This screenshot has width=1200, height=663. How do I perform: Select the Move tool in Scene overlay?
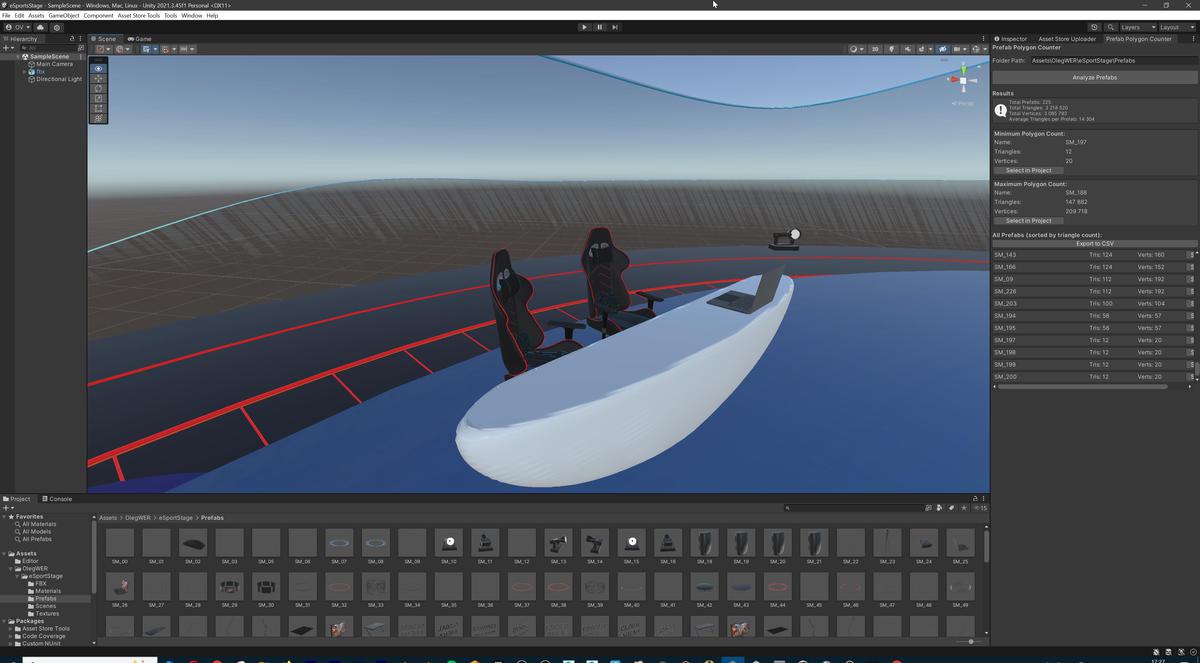[x=98, y=78]
